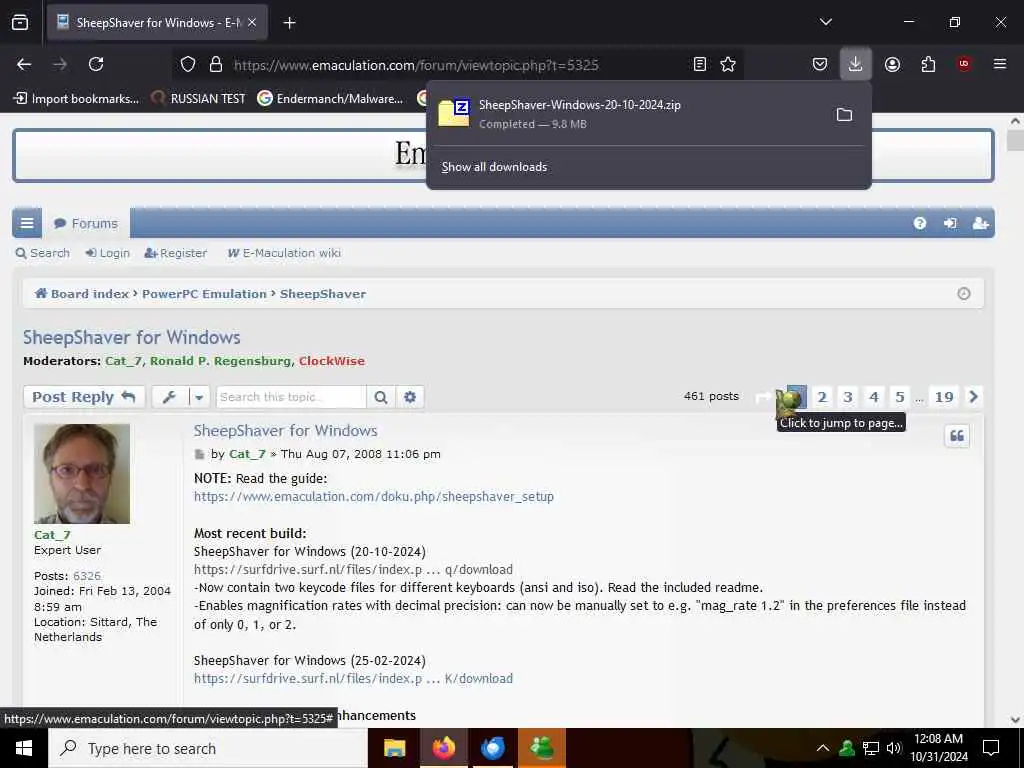Screen dimensions: 1024x768
Task: Close the SheepShaver for Windows tab
Action: point(252,22)
